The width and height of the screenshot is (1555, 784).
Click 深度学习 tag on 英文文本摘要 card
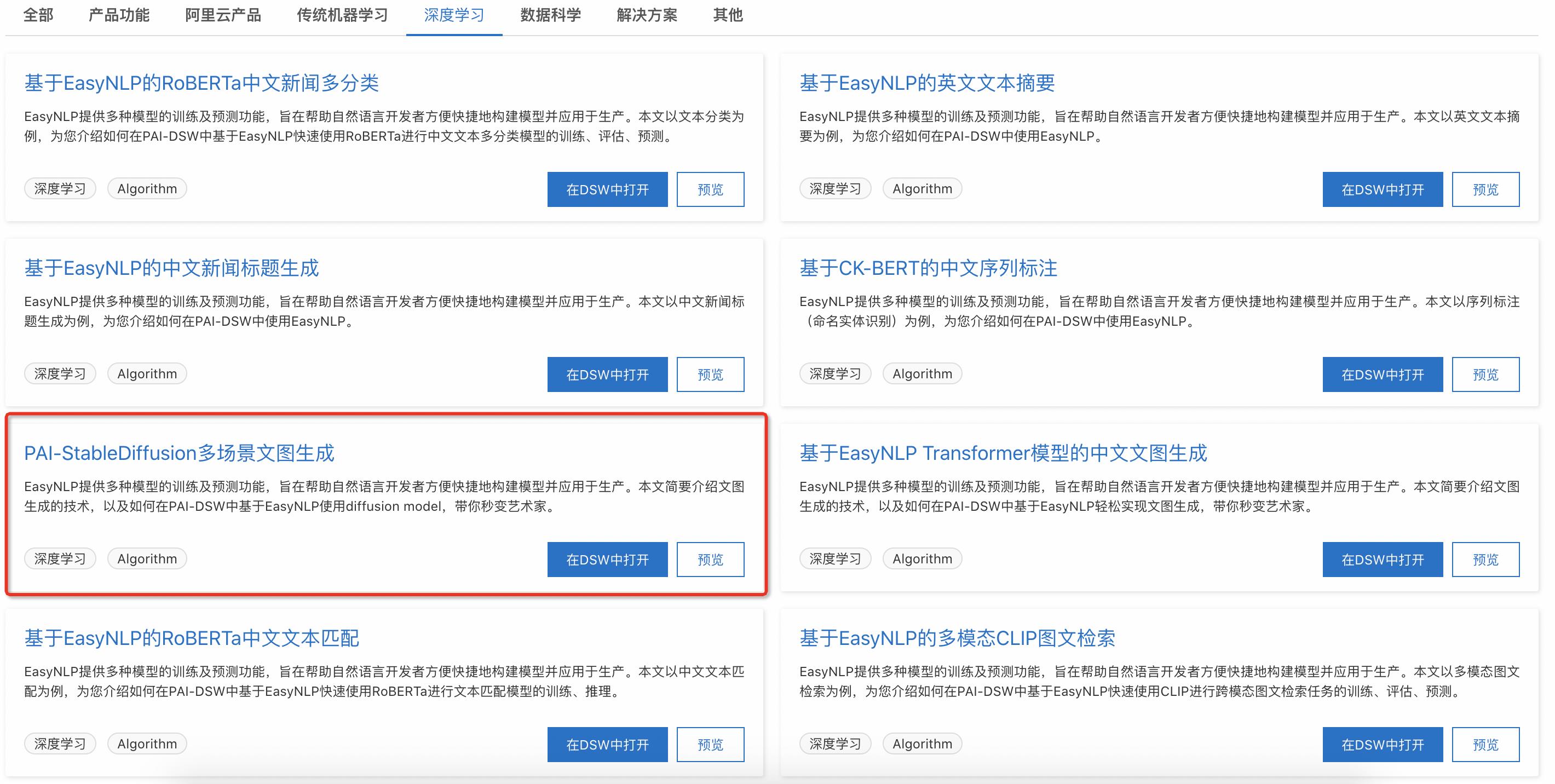click(x=835, y=188)
